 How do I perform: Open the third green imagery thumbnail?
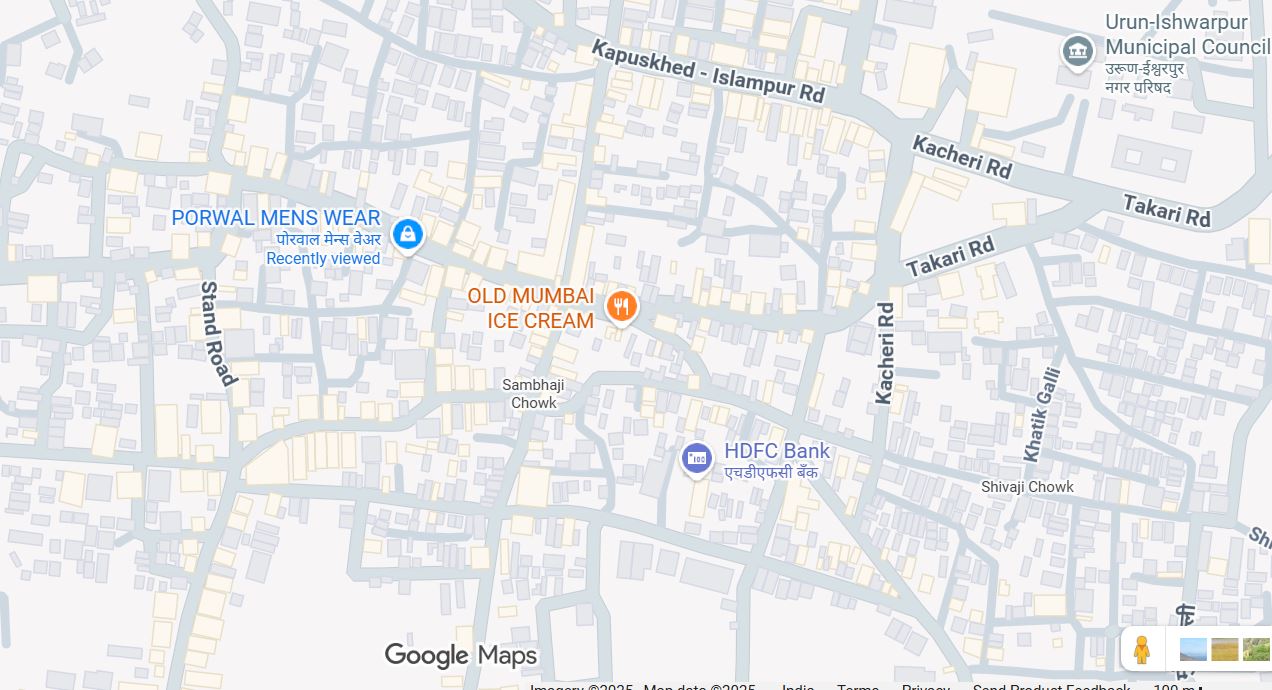pyautogui.click(x=1256, y=650)
